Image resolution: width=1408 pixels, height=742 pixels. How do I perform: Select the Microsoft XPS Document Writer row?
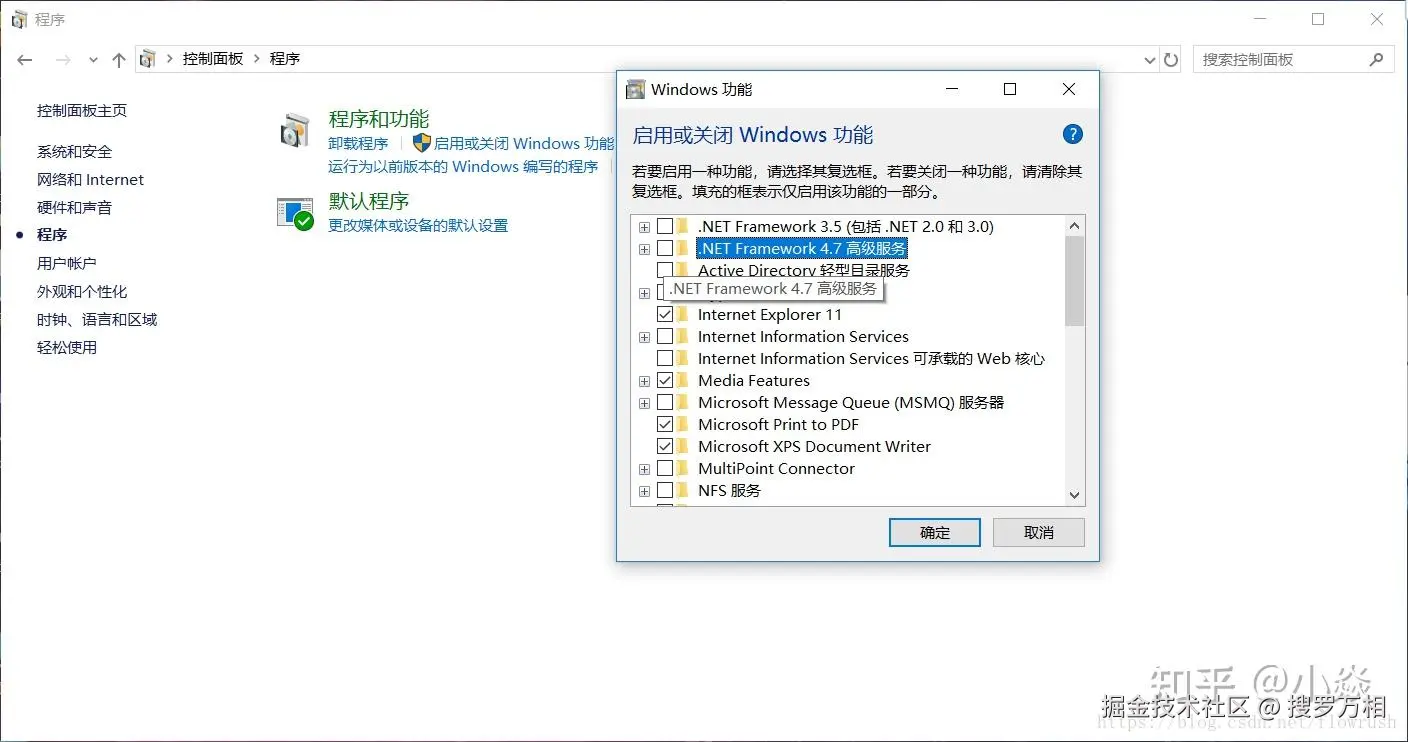[814, 446]
